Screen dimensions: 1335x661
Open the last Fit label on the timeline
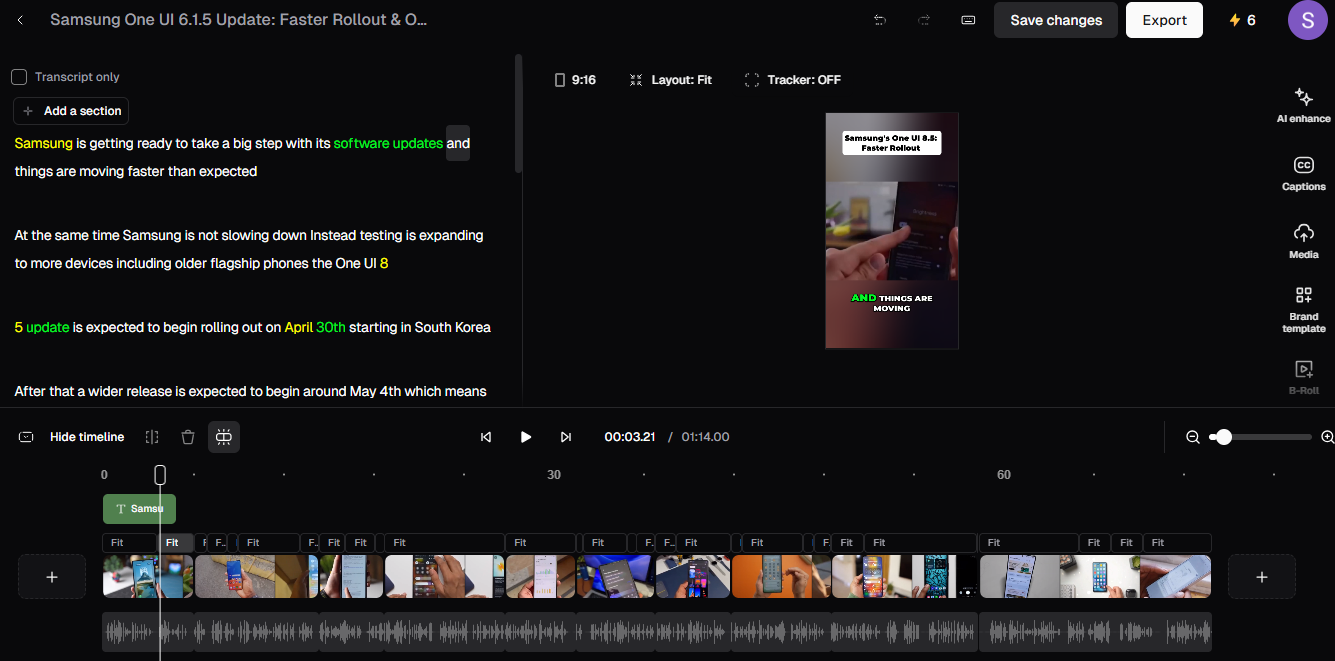(1176, 542)
